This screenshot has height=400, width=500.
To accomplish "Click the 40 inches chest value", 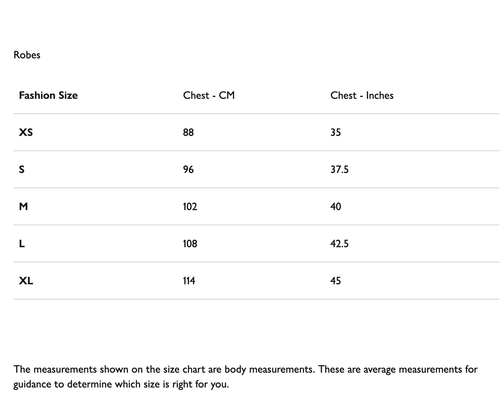I will [336, 206].
